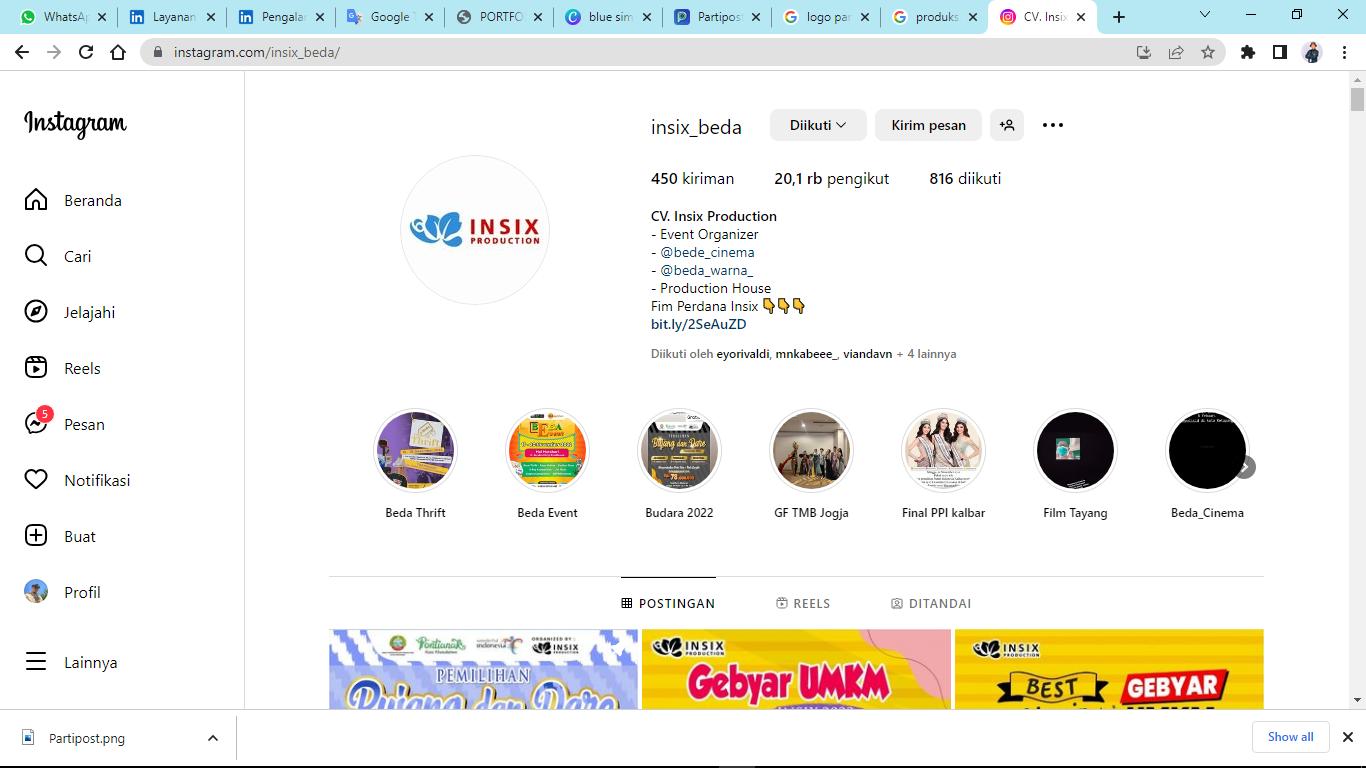Open the eyorivaldi follower link
The height and width of the screenshot is (768, 1366).
[x=743, y=354]
